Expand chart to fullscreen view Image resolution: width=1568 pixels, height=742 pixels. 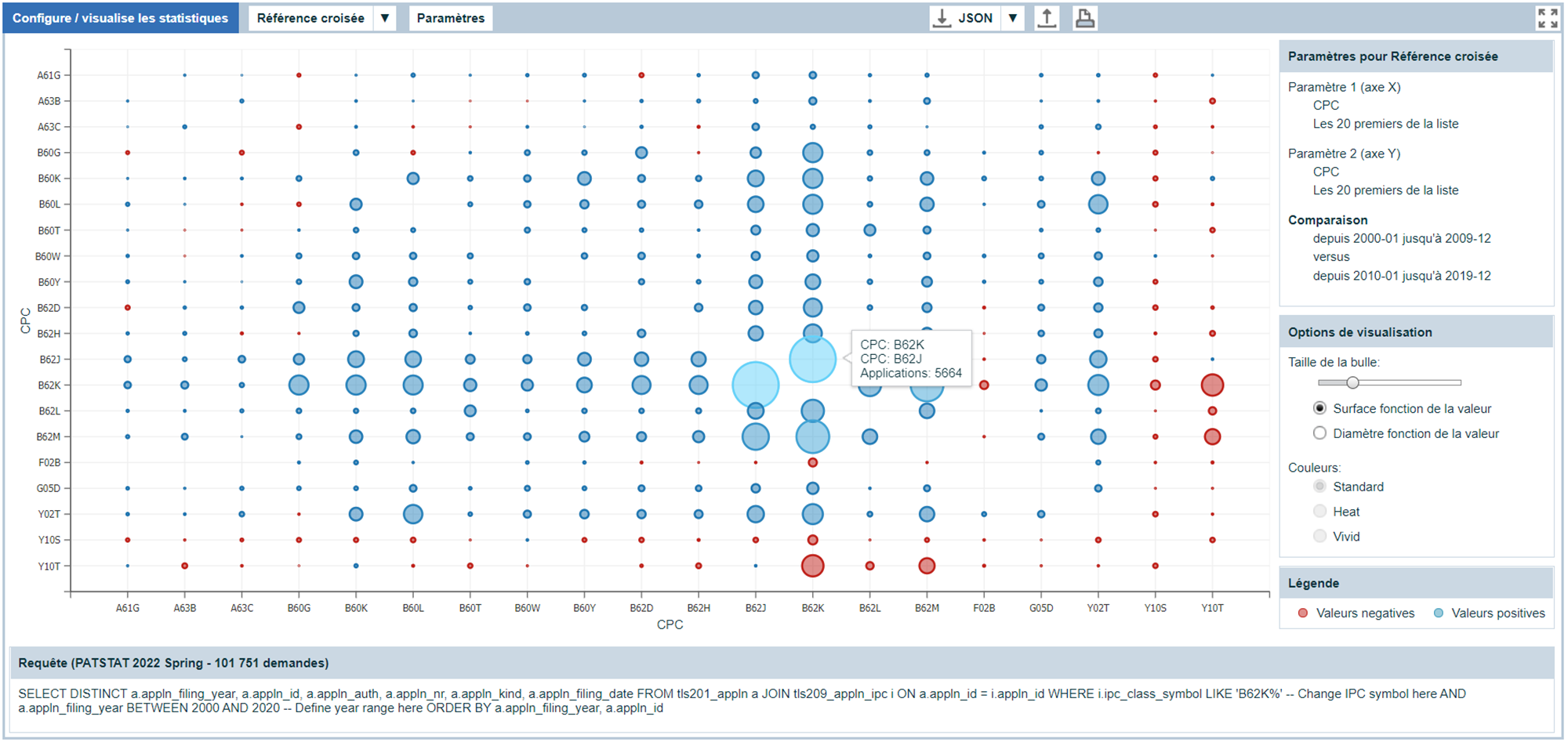click(x=1547, y=18)
